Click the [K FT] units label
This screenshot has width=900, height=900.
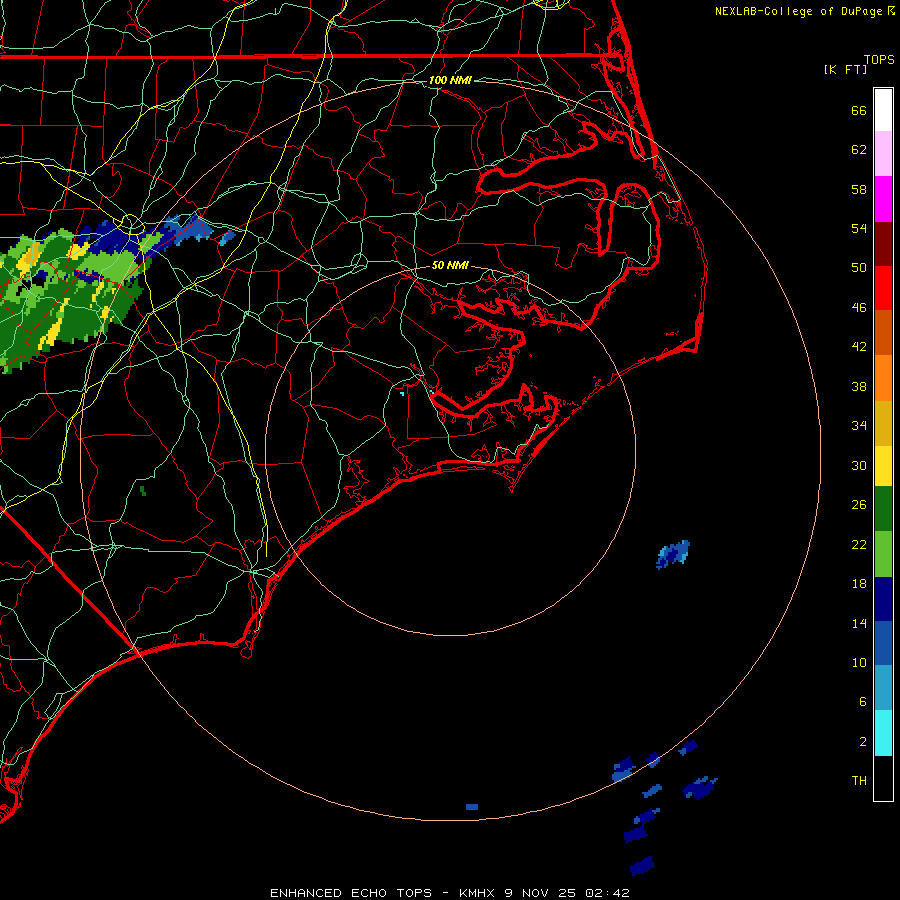pos(845,69)
